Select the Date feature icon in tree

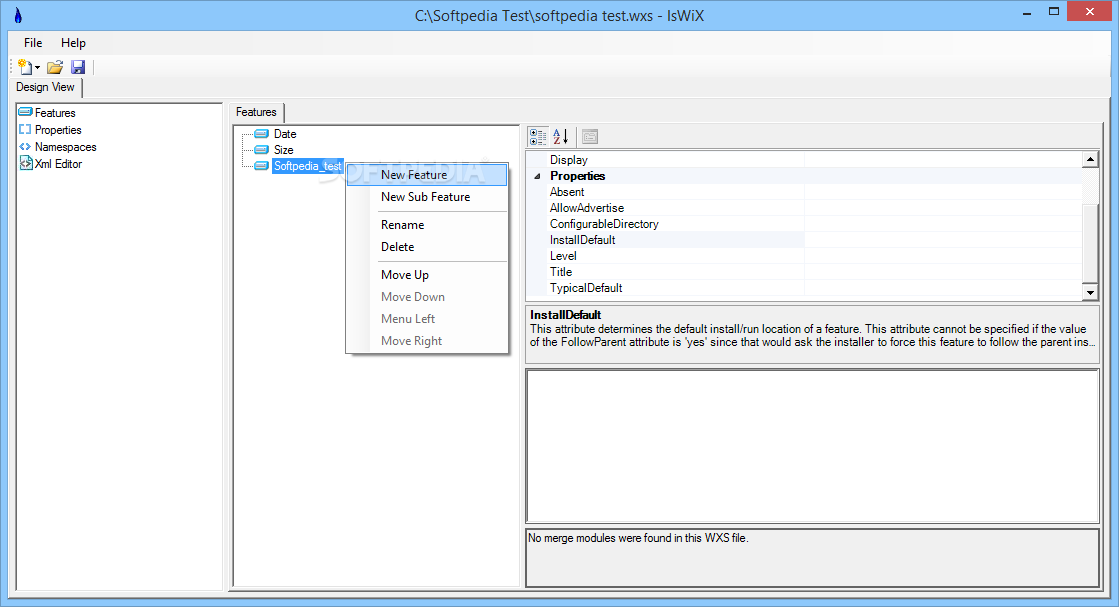262,133
